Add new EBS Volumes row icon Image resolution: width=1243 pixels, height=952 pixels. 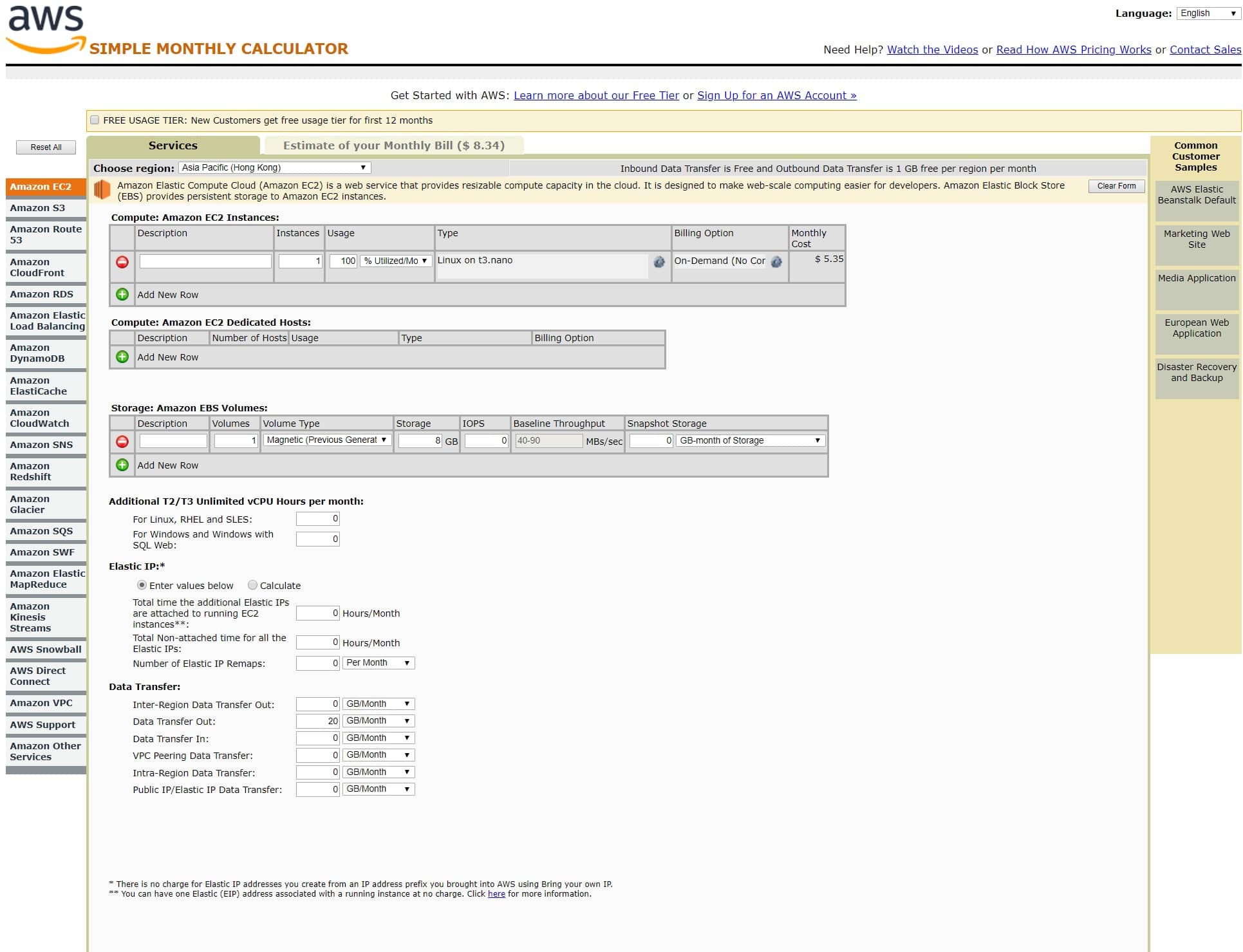(122, 465)
